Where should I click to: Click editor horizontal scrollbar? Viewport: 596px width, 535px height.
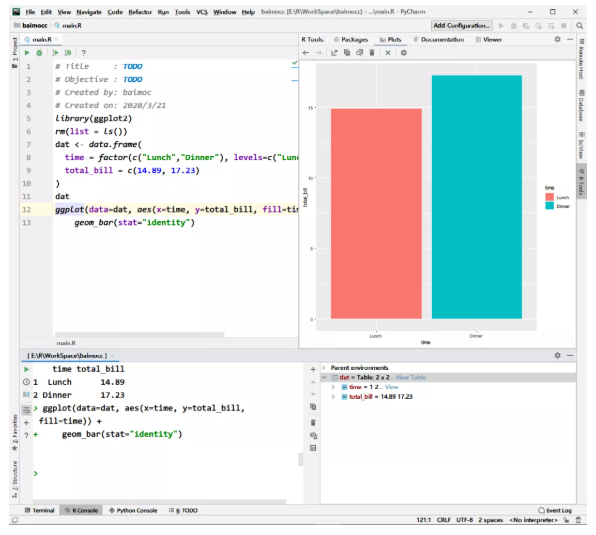tap(139, 335)
